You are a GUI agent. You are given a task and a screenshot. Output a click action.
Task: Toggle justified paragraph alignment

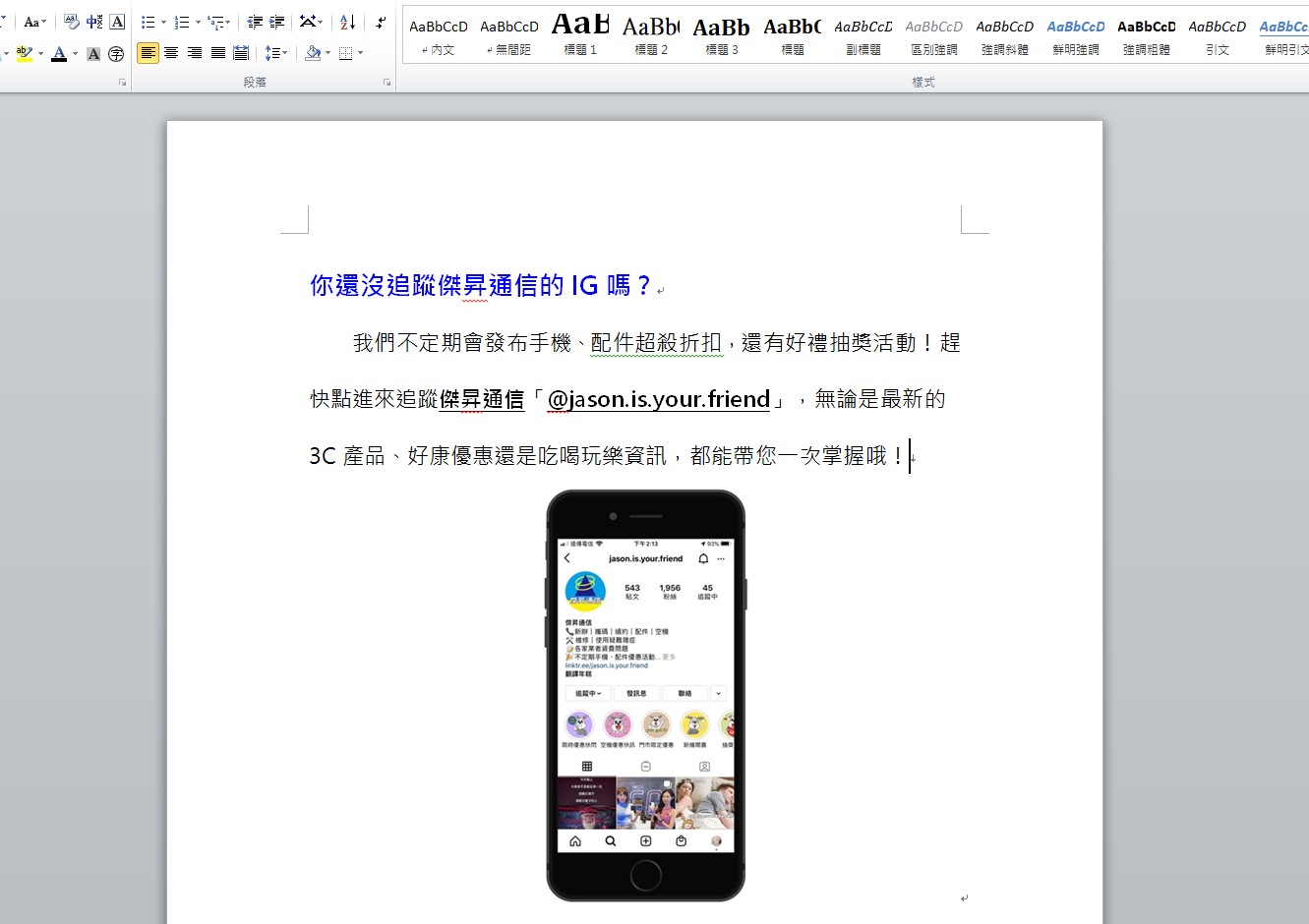pos(217,54)
